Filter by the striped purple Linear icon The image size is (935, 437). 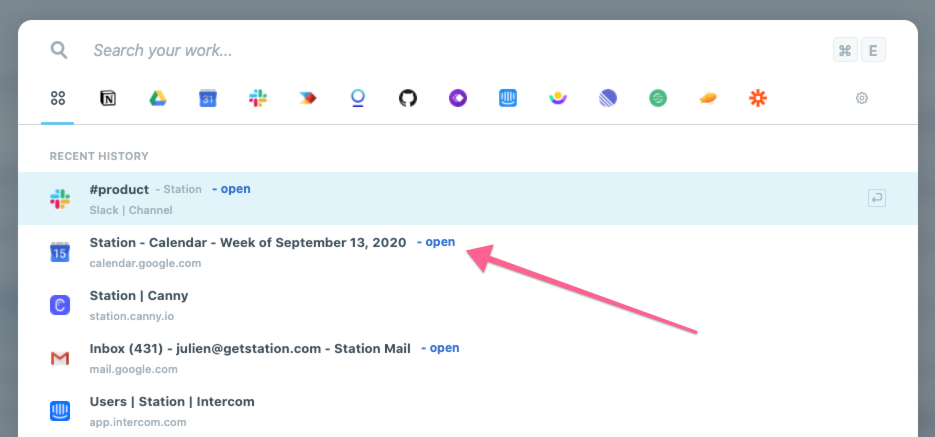[x=608, y=98]
